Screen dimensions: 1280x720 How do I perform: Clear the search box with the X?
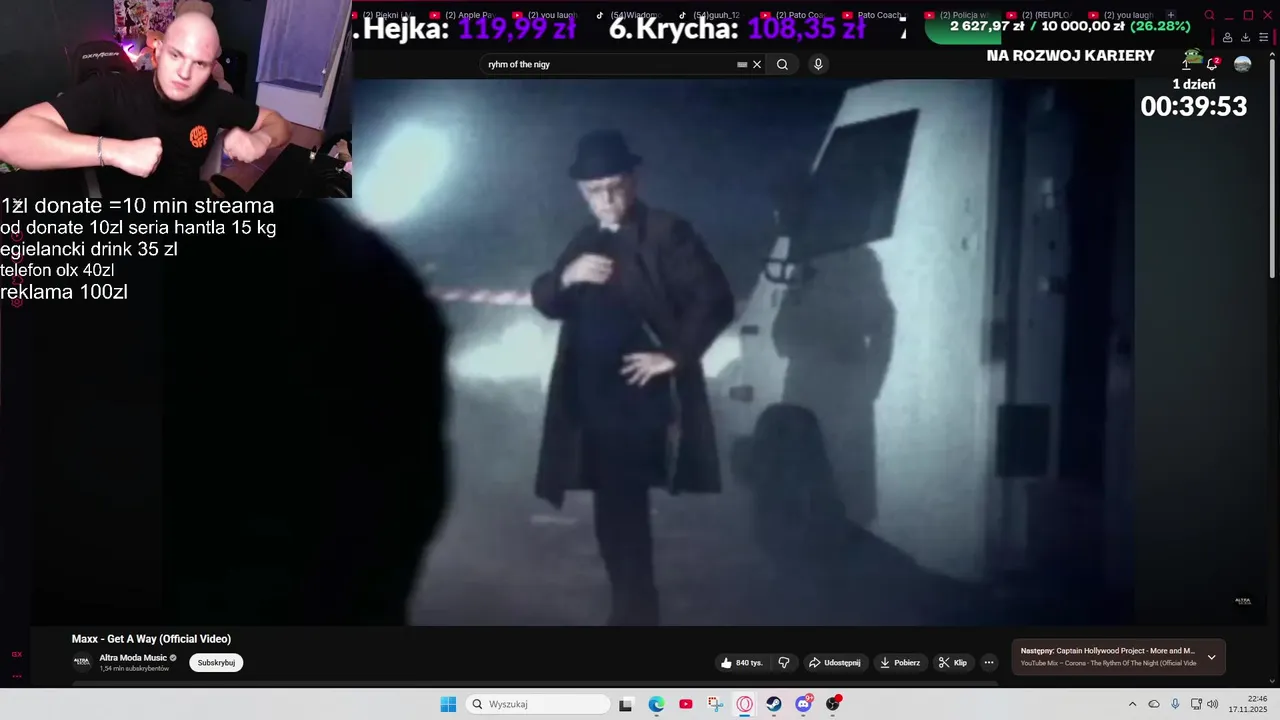point(757,64)
